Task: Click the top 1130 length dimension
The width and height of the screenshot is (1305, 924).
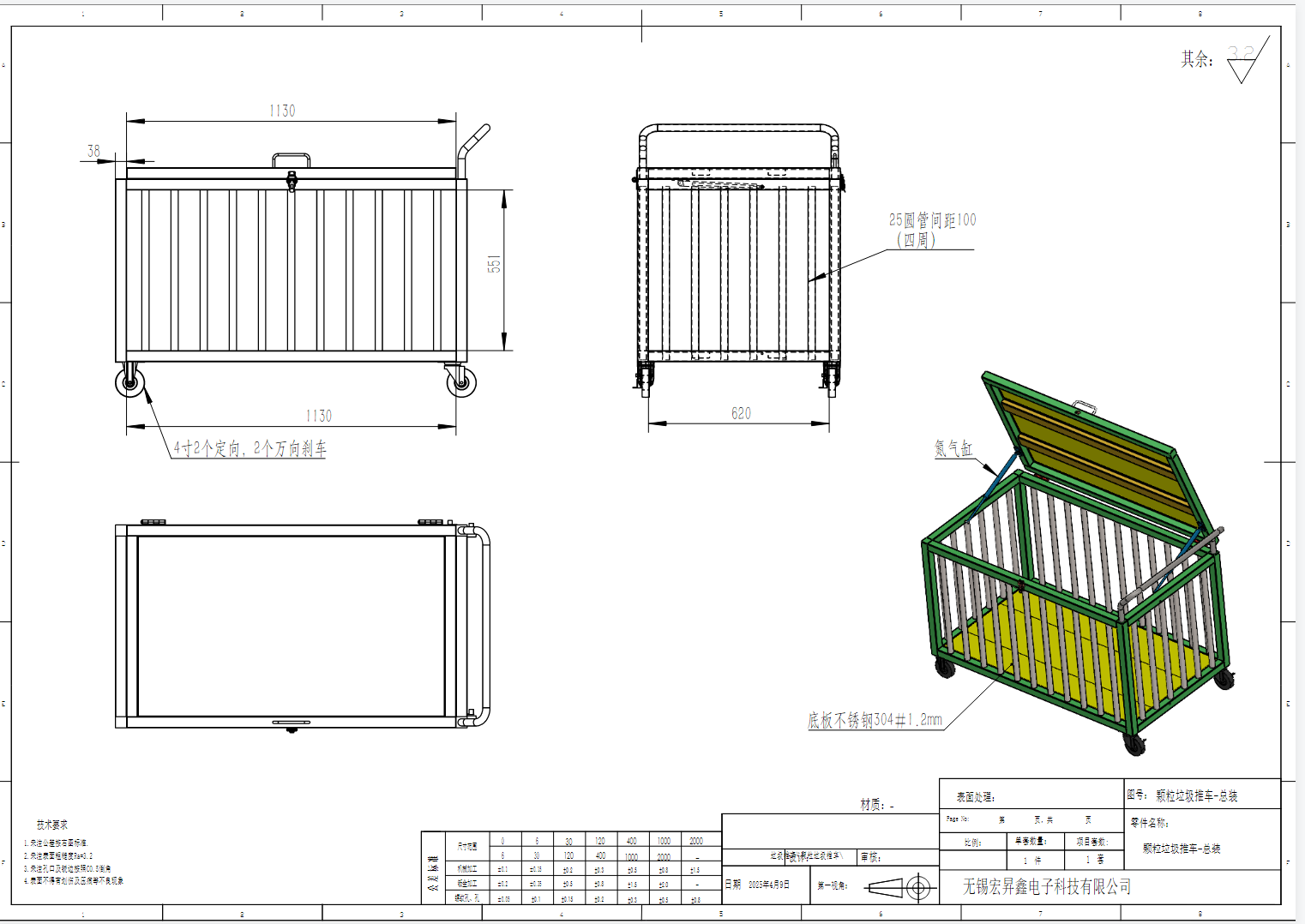Action: pos(282,111)
